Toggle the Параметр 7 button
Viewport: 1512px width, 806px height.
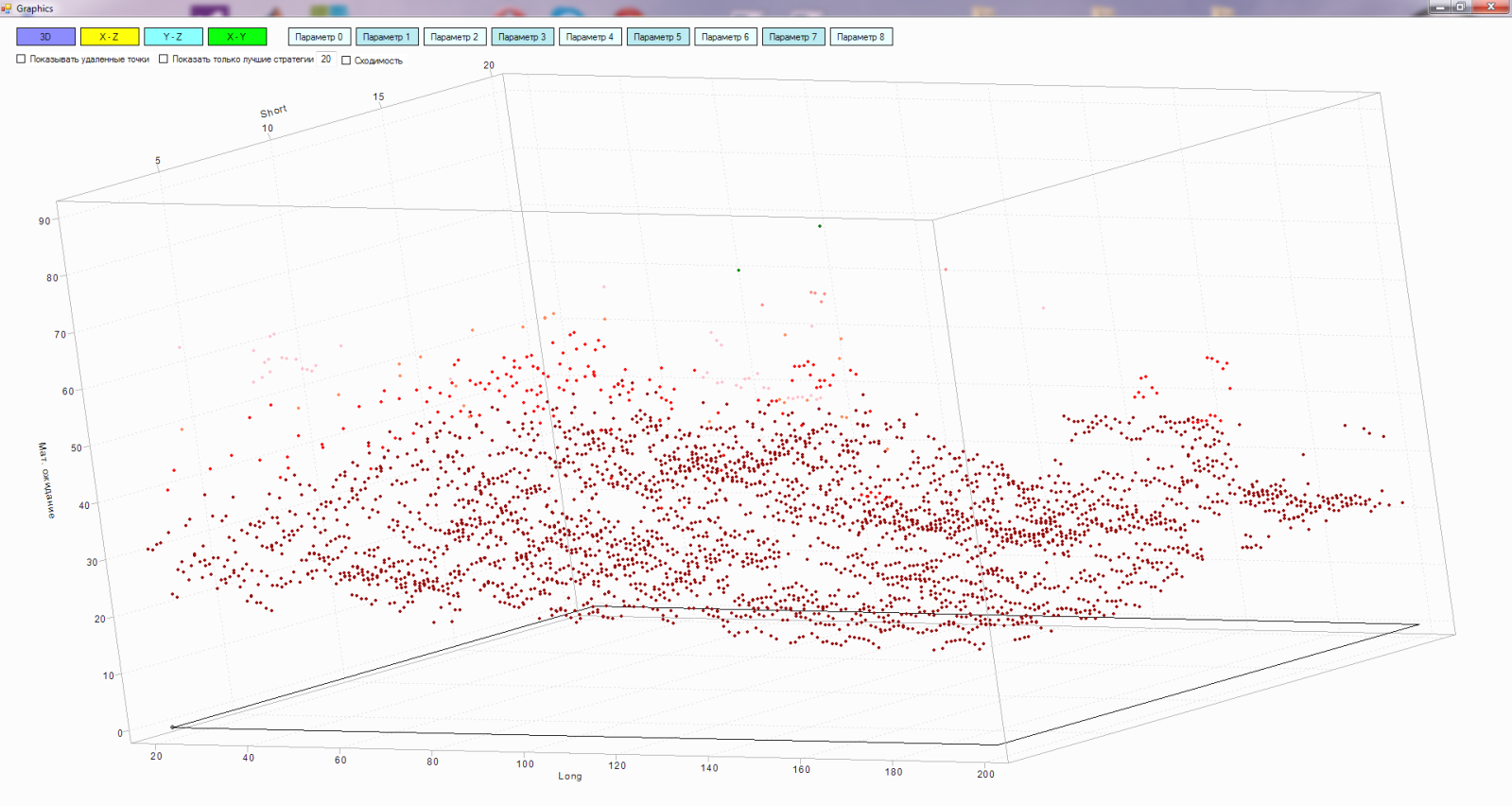pyautogui.click(x=793, y=37)
